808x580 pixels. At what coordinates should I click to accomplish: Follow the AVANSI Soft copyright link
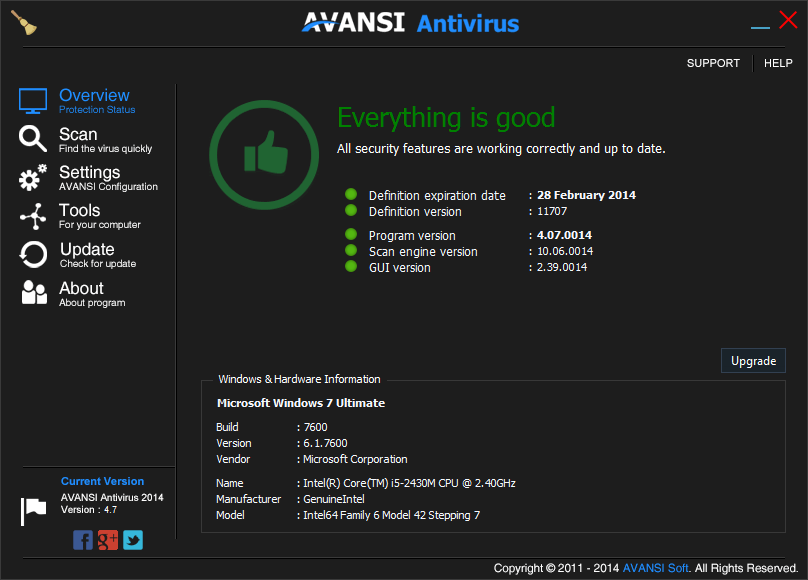pyautogui.click(x=655, y=568)
